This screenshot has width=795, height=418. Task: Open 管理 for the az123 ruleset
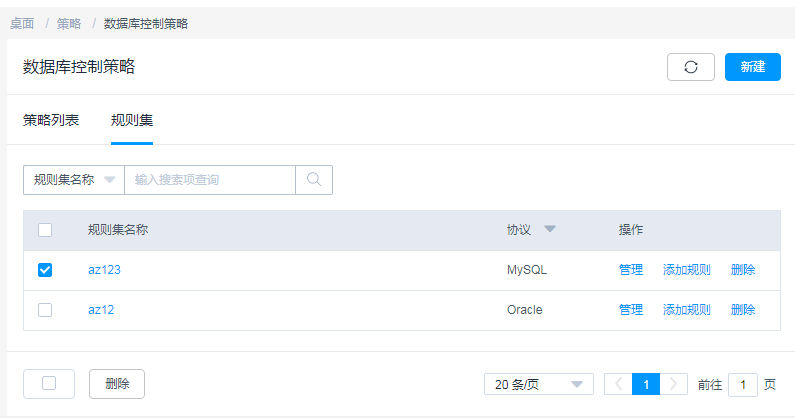631,270
